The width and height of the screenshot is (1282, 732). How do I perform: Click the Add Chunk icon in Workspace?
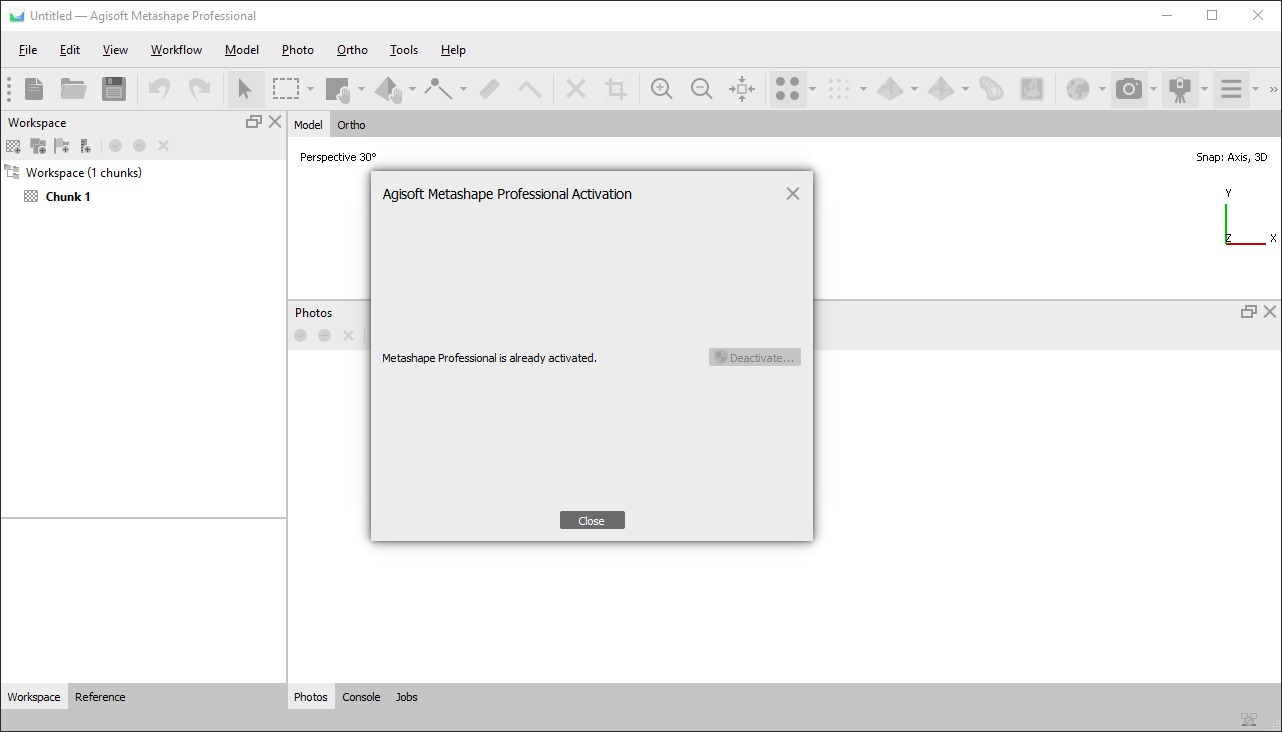click(x=13, y=145)
